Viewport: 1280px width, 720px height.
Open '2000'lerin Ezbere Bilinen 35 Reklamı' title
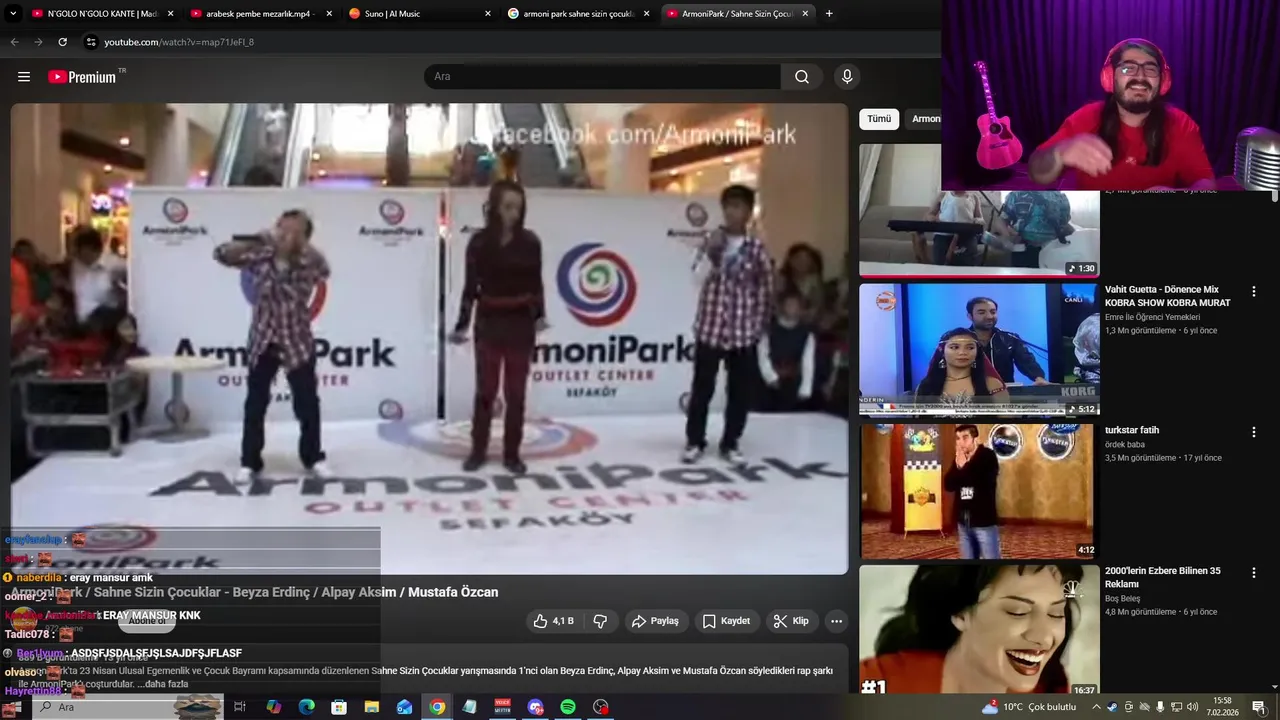click(x=1162, y=577)
